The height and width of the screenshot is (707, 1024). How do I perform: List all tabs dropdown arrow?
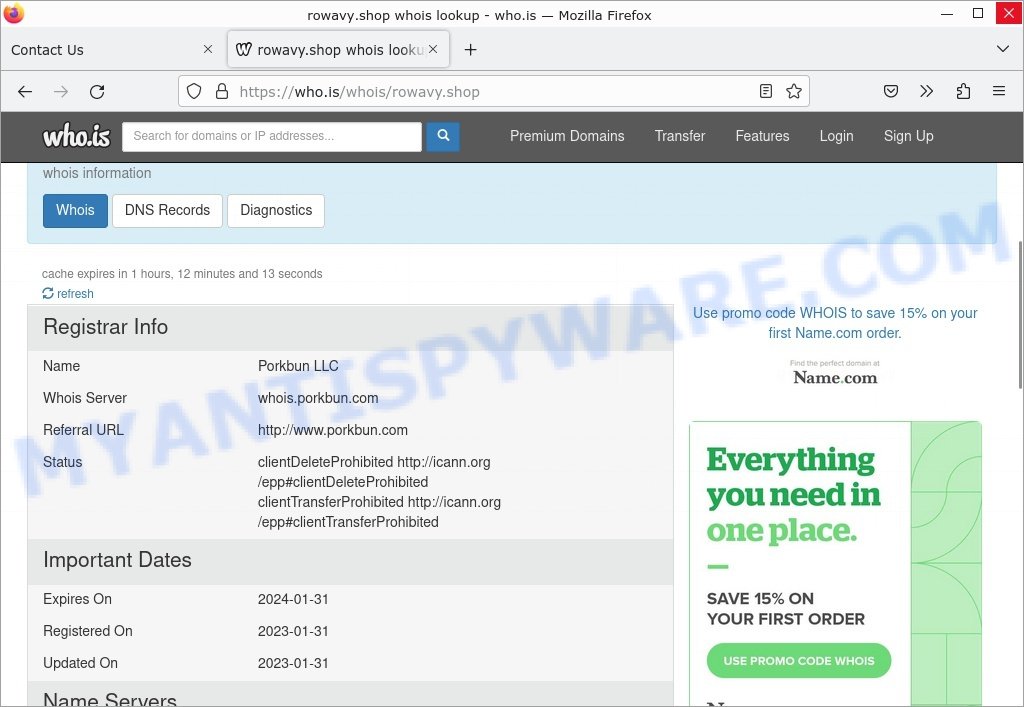coord(1003,49)
